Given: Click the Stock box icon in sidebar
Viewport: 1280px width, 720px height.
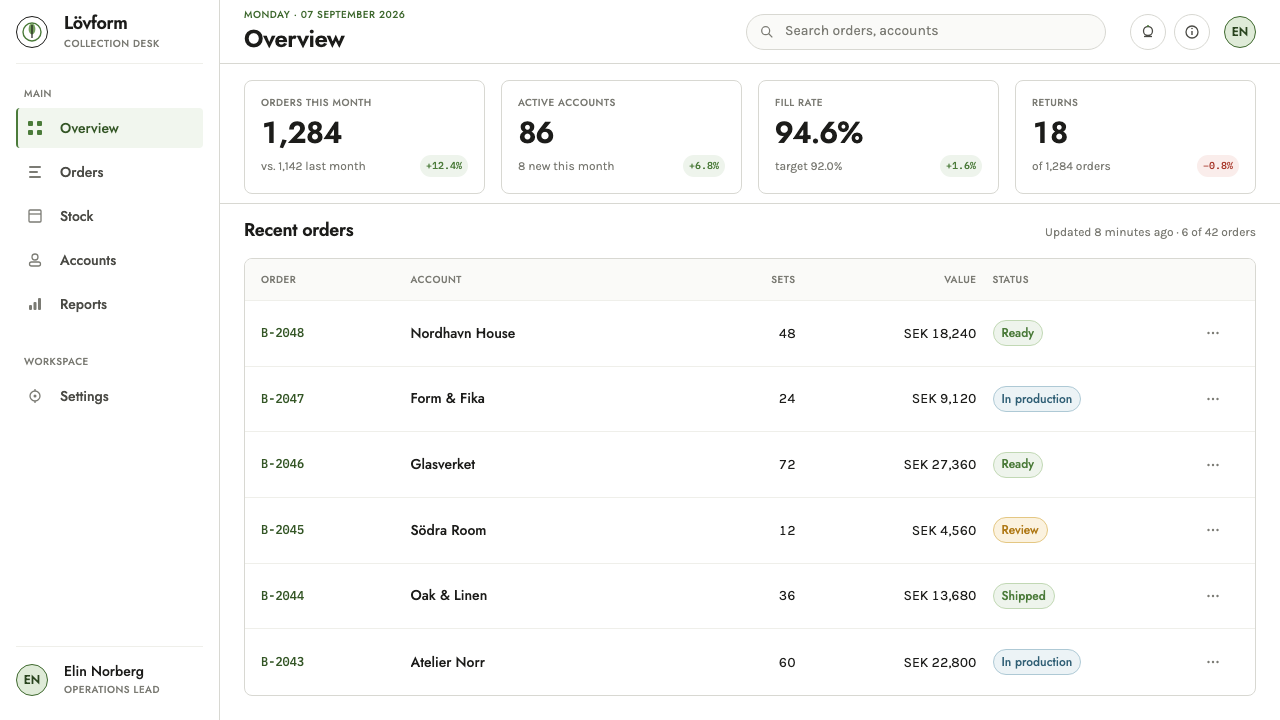Looking at the screenshot, I should (x=35, y=216).
